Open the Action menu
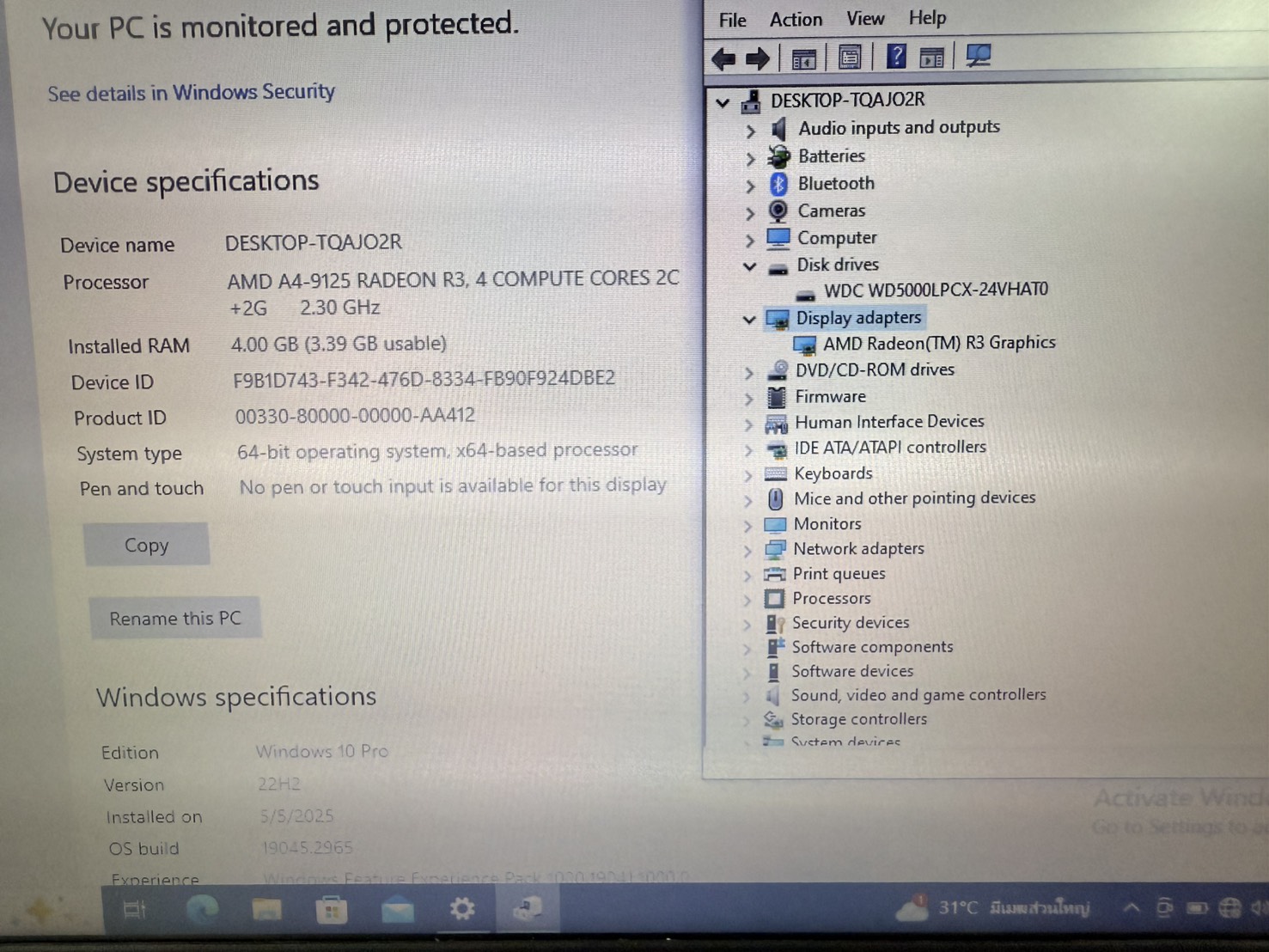Image resolution: width=1269 pixels, height=952 pixels. 795,19
